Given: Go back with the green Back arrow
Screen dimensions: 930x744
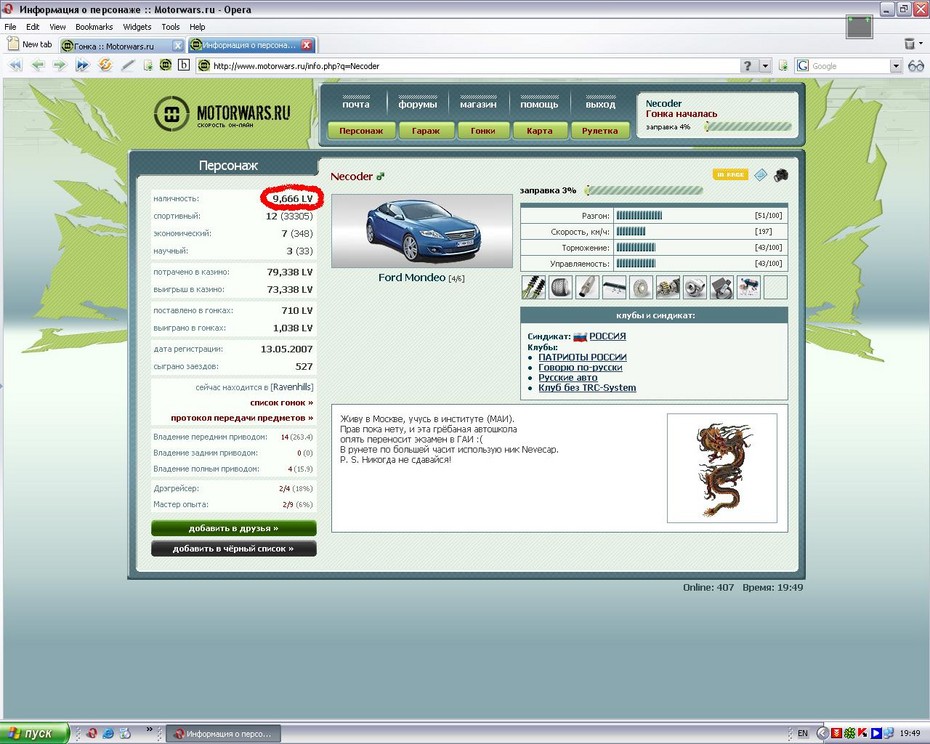Looking at the screenshot, I should point(38,65).
